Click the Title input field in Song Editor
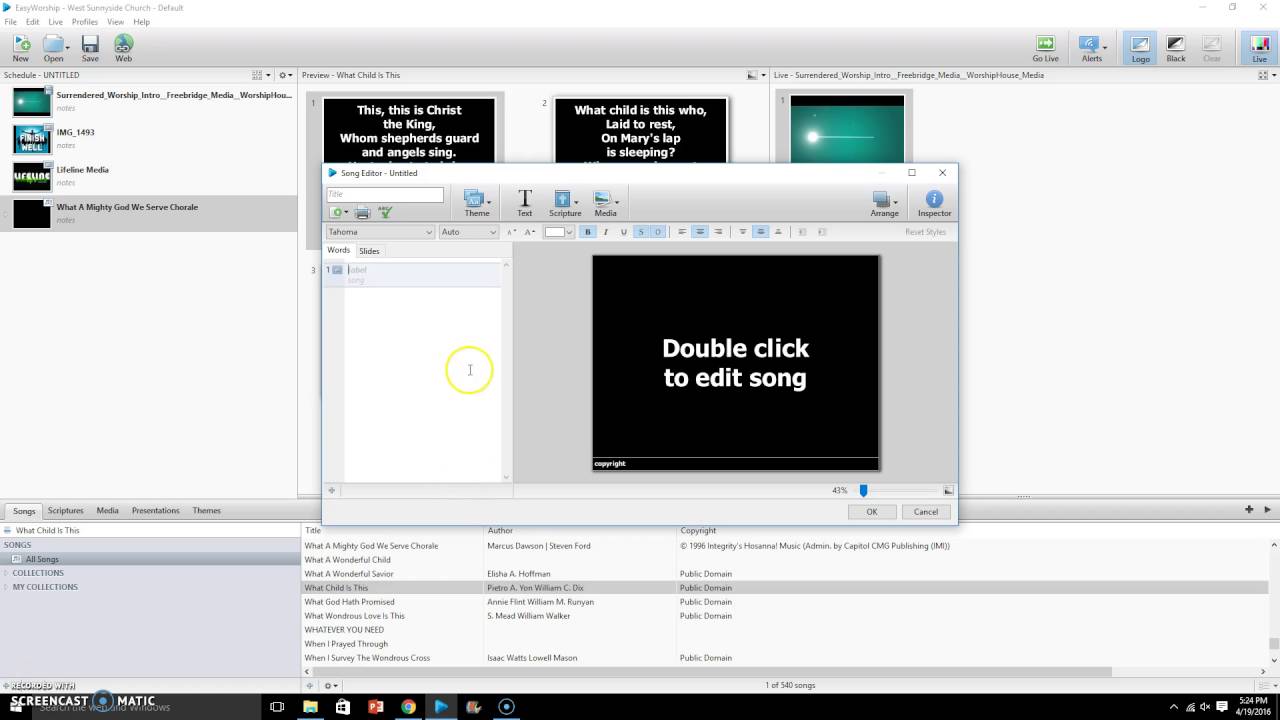 click(x=385, y=194)
